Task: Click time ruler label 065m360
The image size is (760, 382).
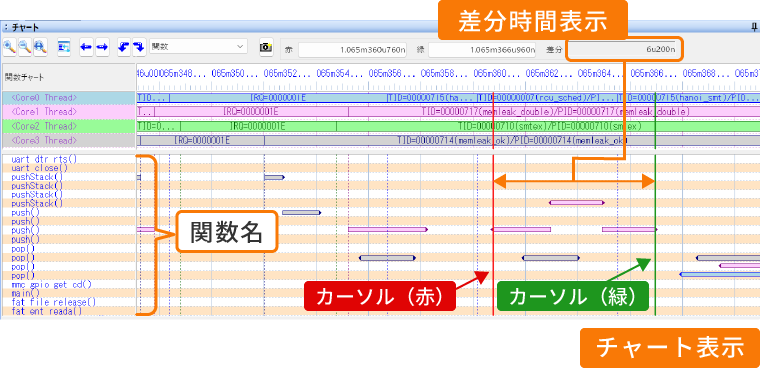Action: (497, 74)
